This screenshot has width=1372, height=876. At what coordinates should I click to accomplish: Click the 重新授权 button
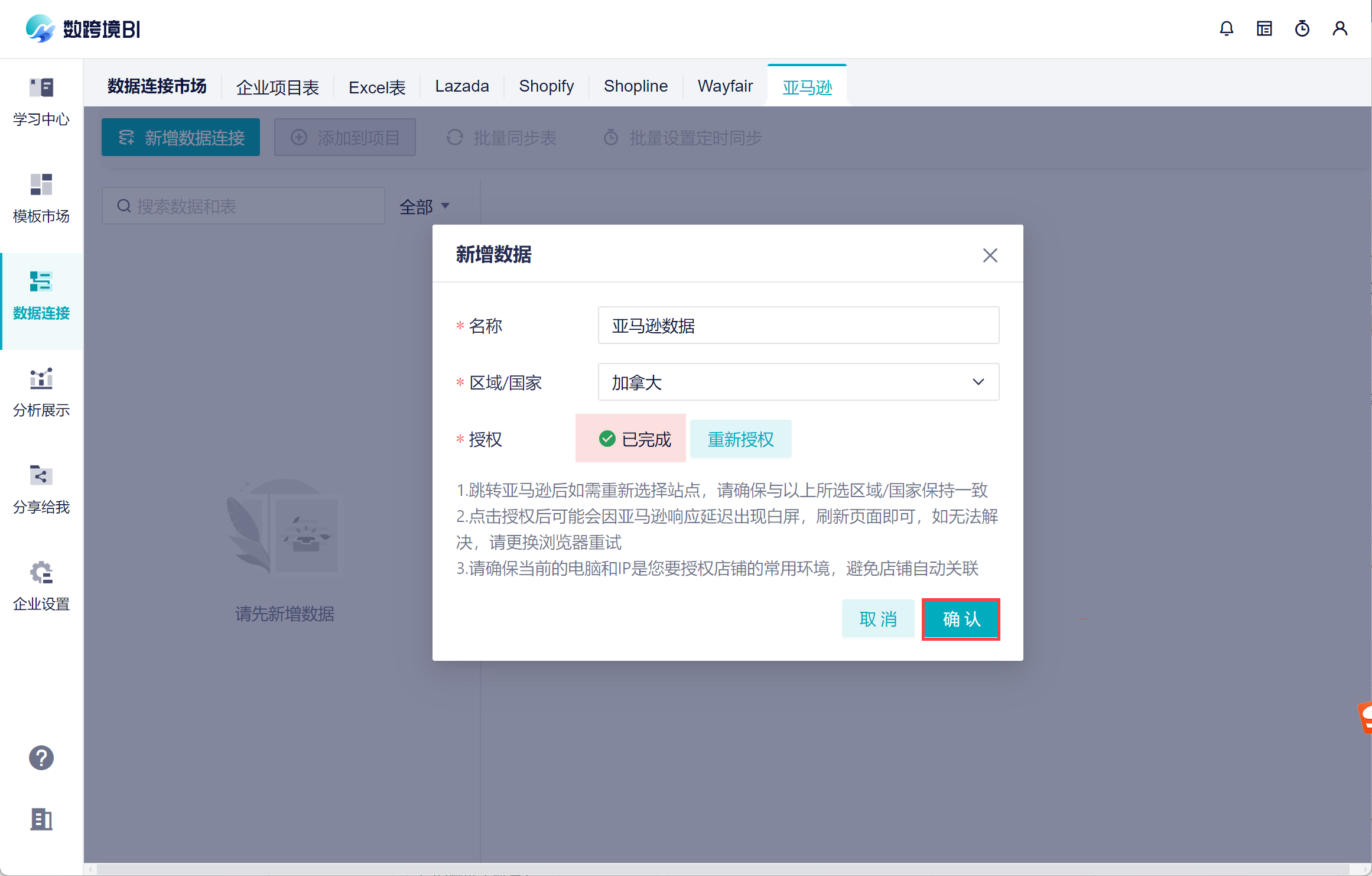pos(740,439)
